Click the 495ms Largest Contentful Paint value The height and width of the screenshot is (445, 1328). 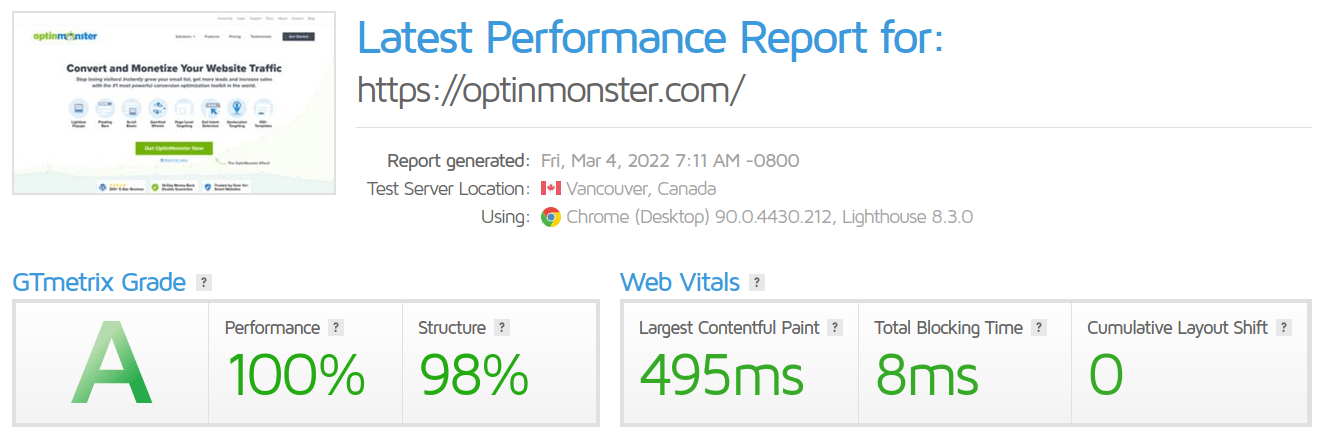(721, 376)
